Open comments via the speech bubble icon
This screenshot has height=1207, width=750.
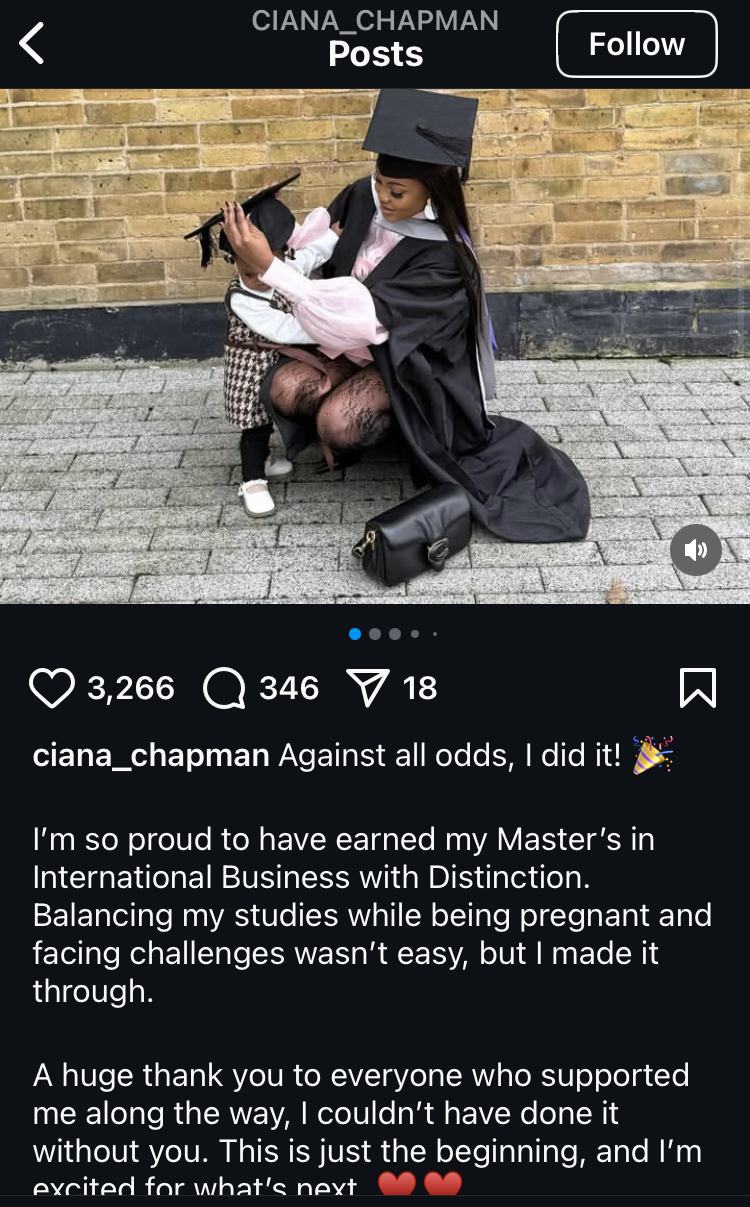pos(224,688)
